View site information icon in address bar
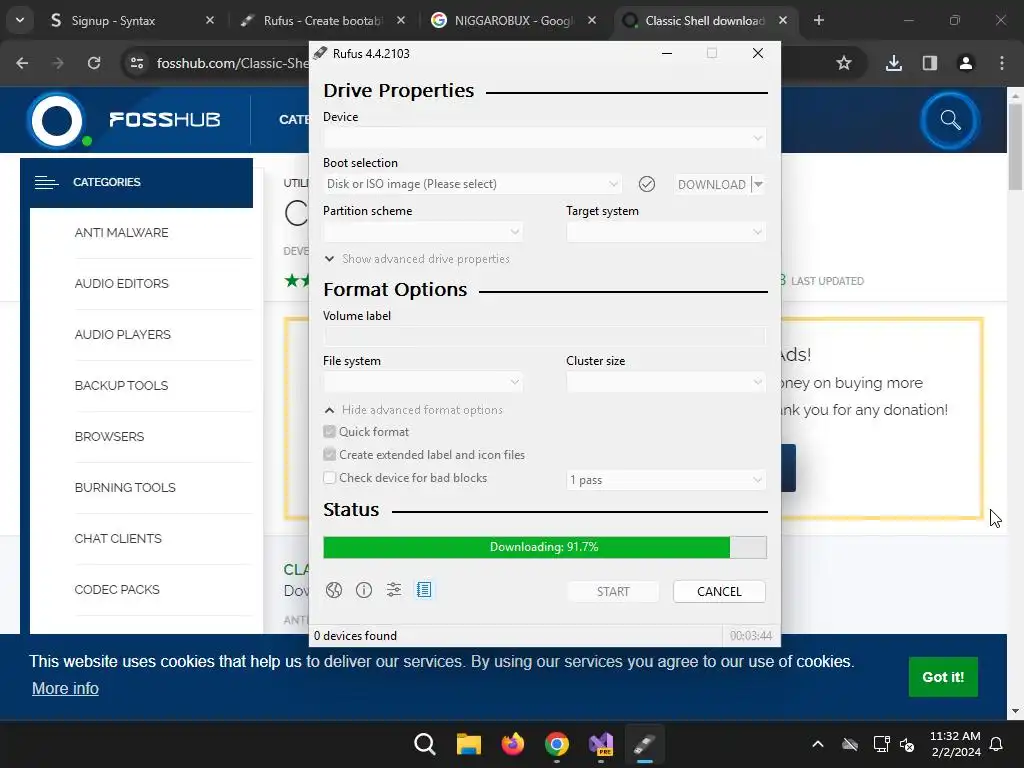The image size is (1024, 768). [137, 63]
